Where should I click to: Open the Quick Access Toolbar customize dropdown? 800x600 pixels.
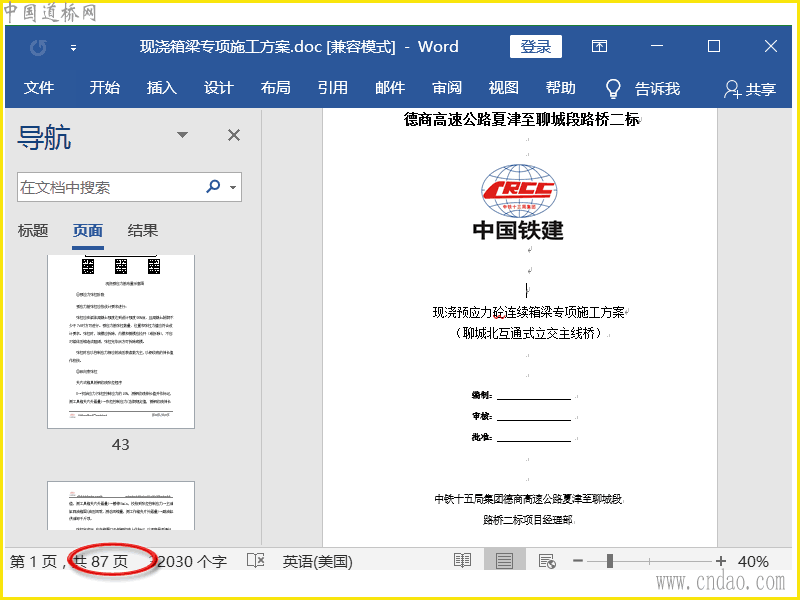pyautogui.click(x=73, y=48)
